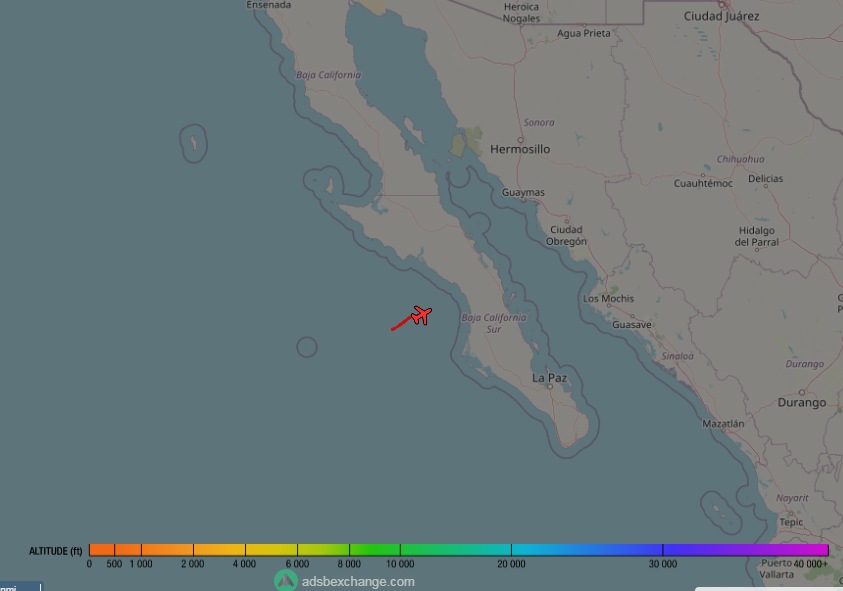Click the italic Durango state label
This screenshot has height=591, width=843.
[x=805, y=364]
